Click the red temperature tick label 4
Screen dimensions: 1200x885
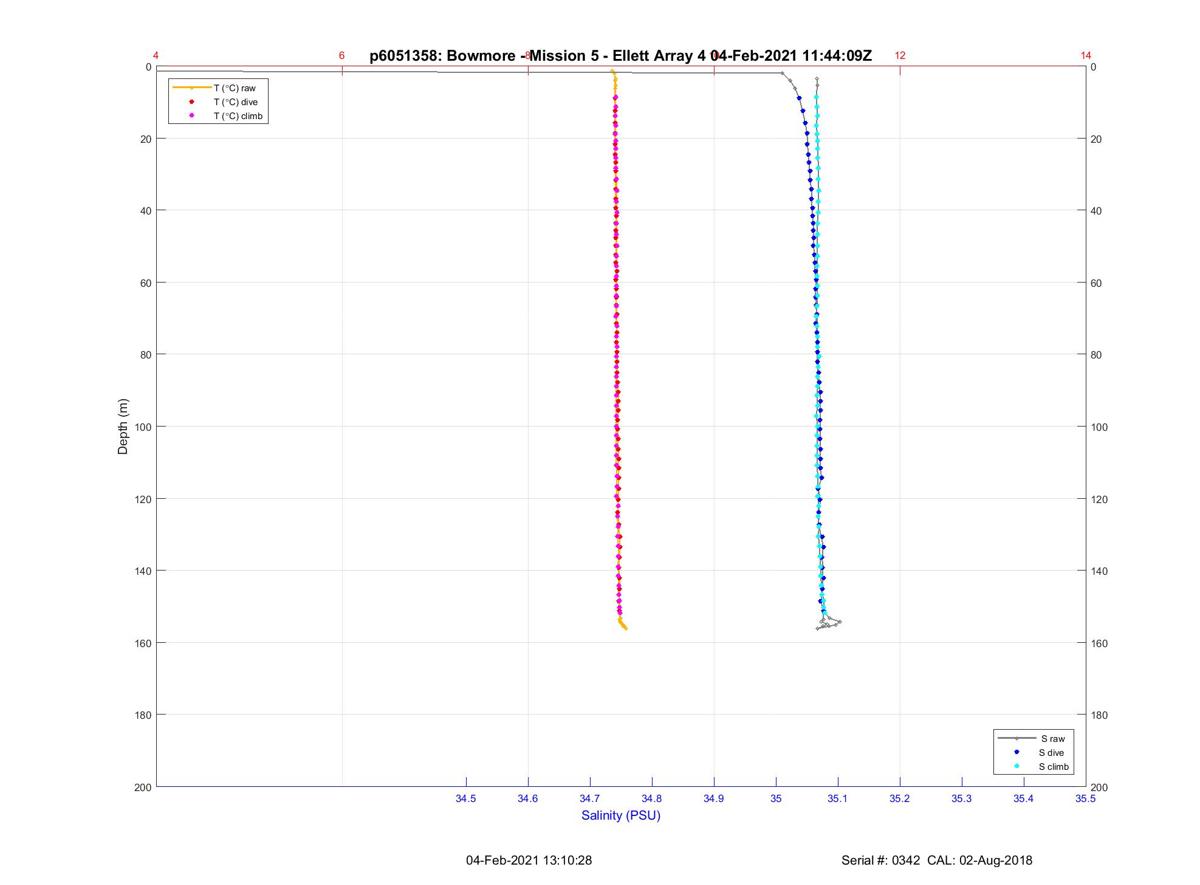coord(156,56)
